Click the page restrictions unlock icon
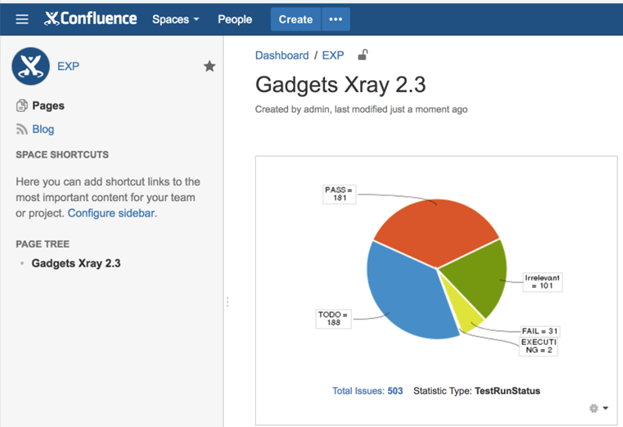 pos(363,55)
